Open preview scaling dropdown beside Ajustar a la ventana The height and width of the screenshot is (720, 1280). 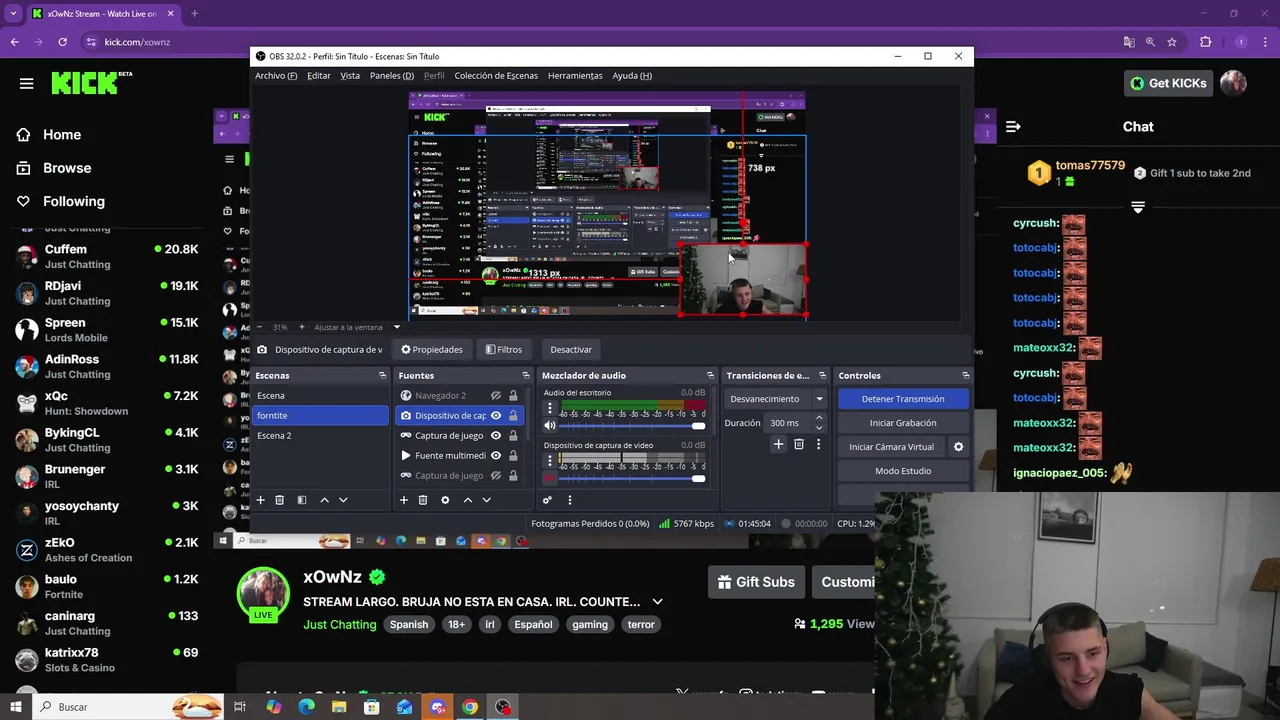pyautogui.click(x=396, y=327)
